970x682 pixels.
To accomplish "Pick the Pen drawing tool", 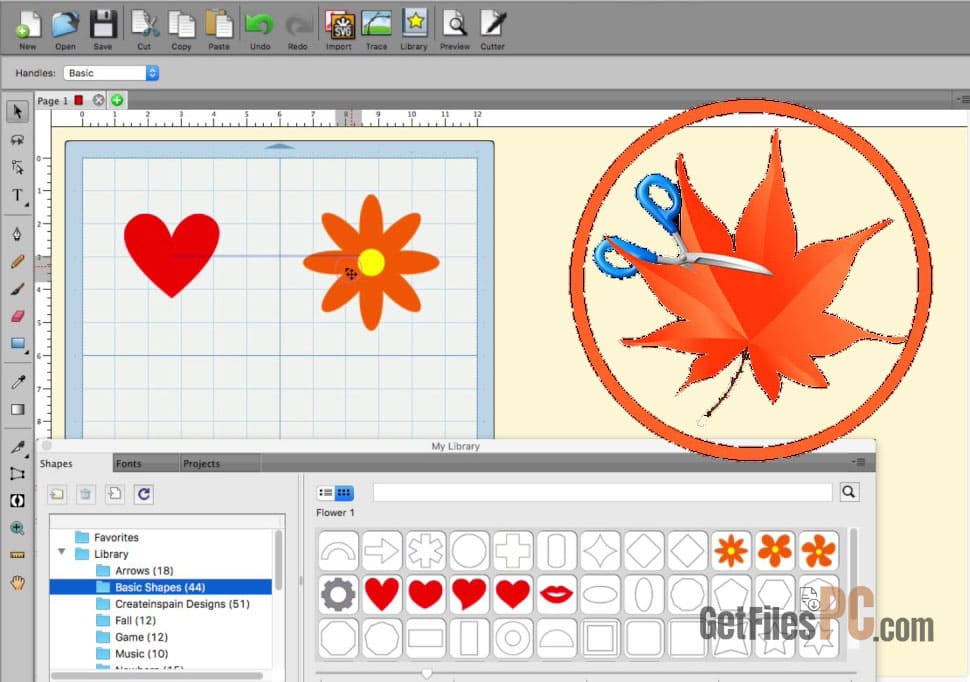I will coord(17,233).
